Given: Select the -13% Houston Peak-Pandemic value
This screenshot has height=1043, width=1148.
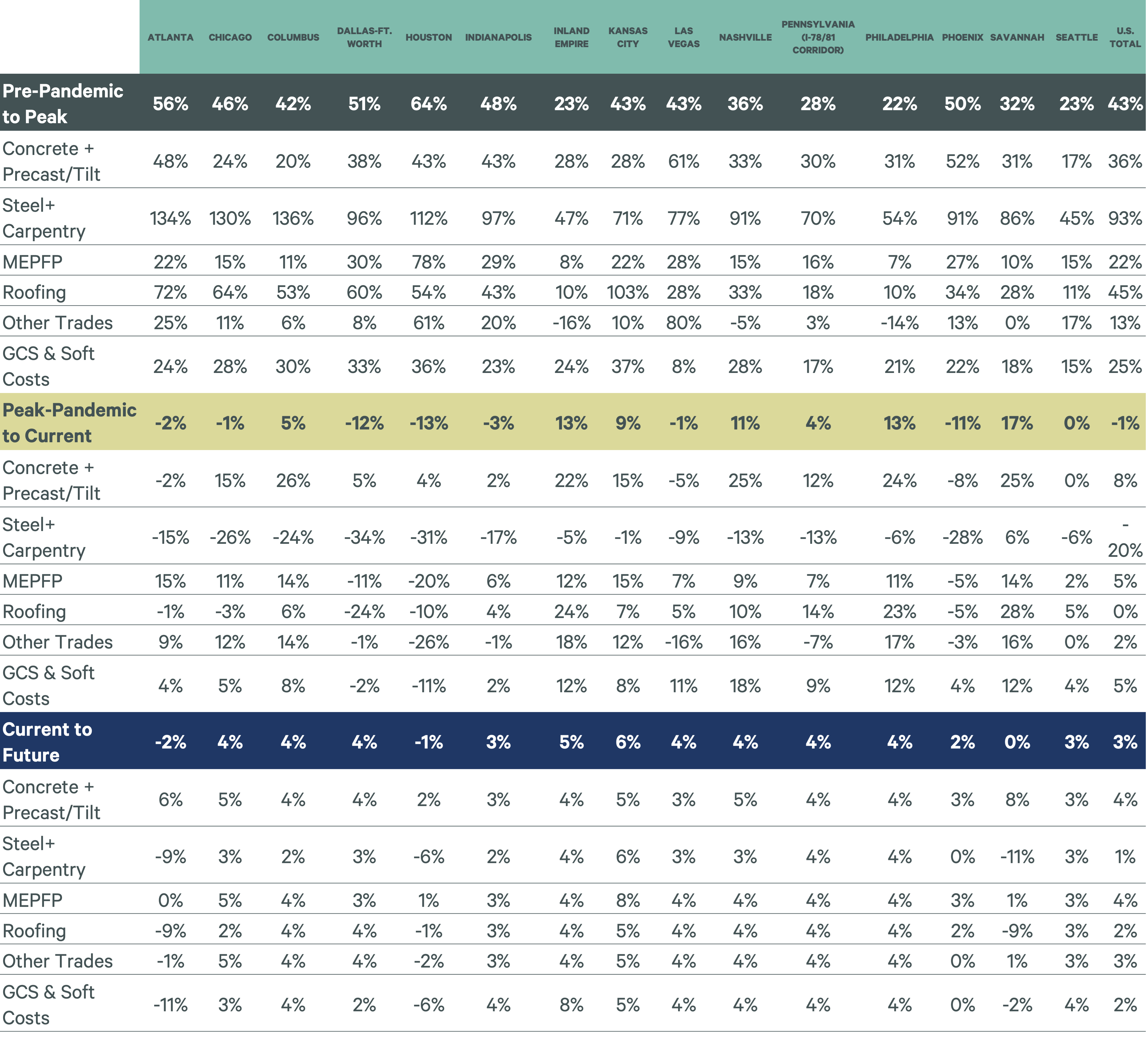Looking at the screenshot, I should (428, 424).
